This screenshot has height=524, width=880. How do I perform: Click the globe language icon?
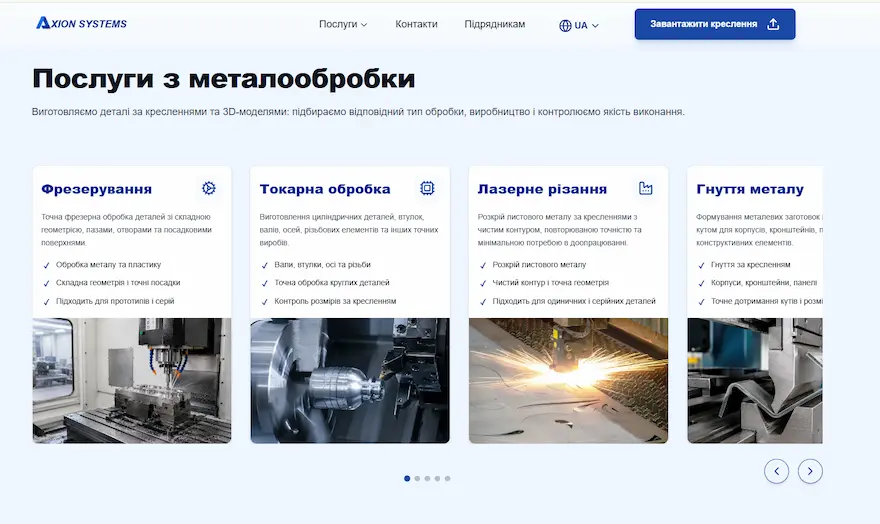click(x=565, y=26)
